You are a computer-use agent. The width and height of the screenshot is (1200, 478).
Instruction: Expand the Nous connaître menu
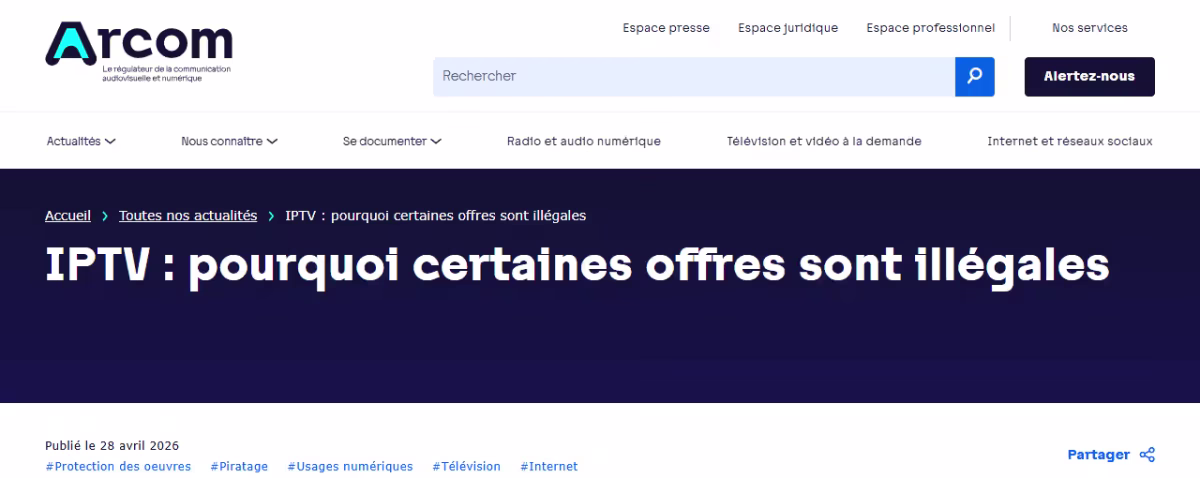tap(229, 141)
